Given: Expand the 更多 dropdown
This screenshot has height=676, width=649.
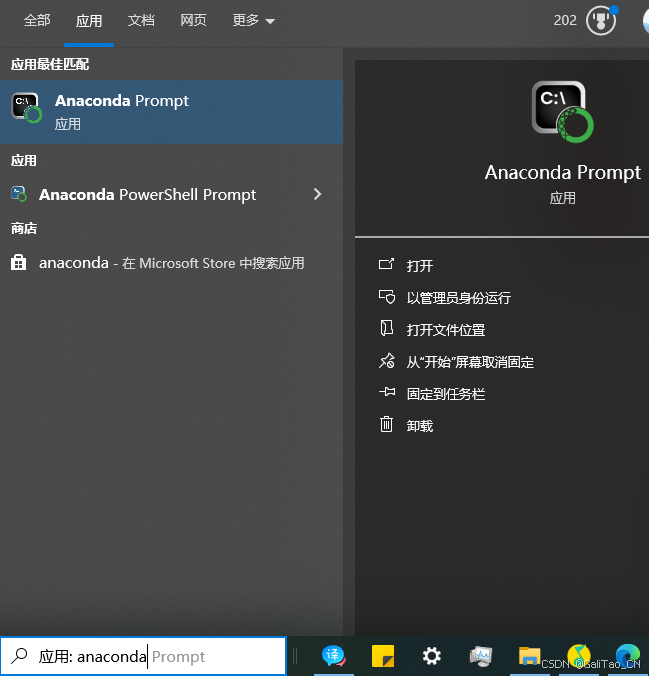Looking at the screenshot, I should click(254, 20).
